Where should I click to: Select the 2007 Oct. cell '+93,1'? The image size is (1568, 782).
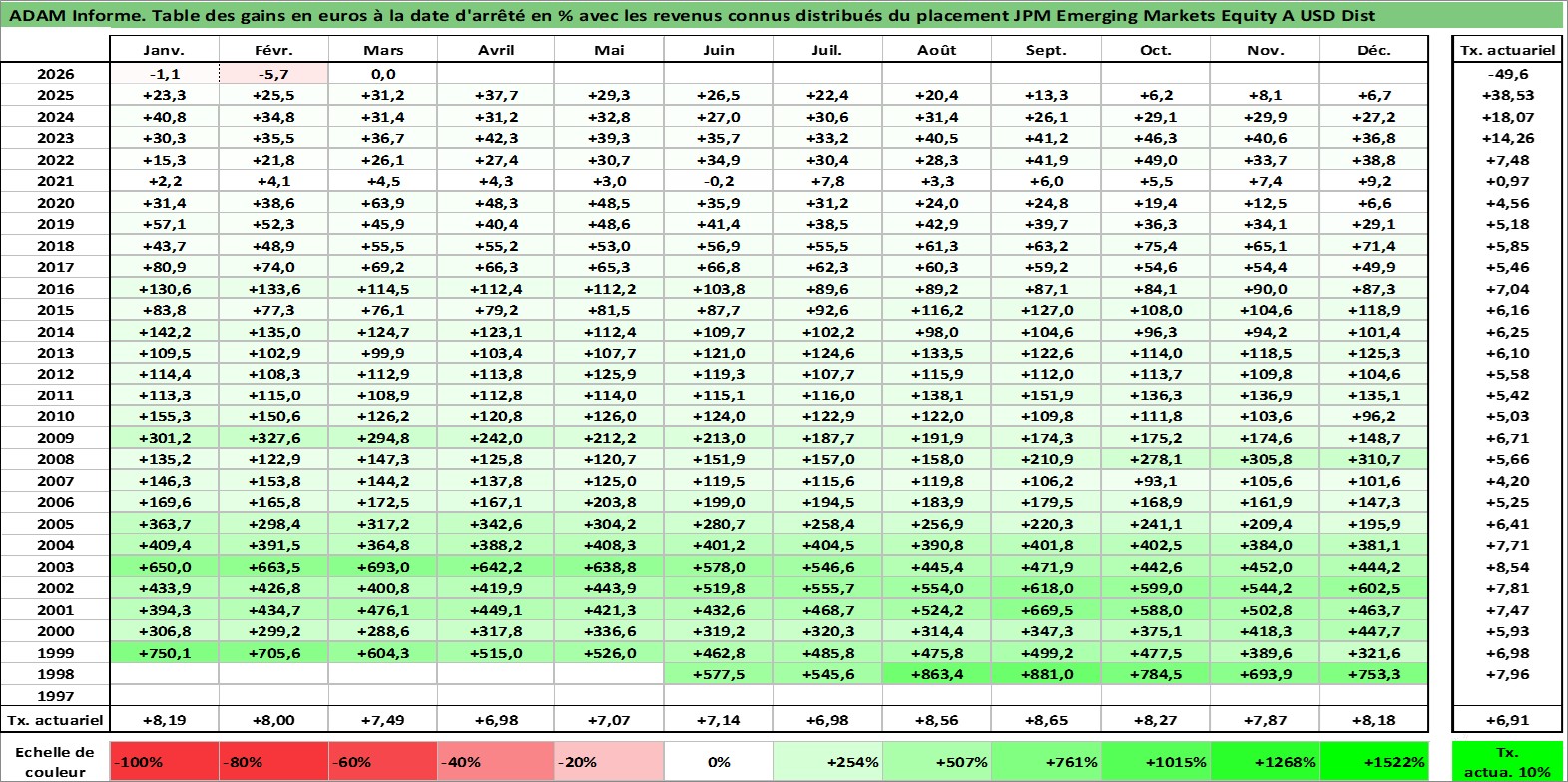click(x=1155, y=481)
